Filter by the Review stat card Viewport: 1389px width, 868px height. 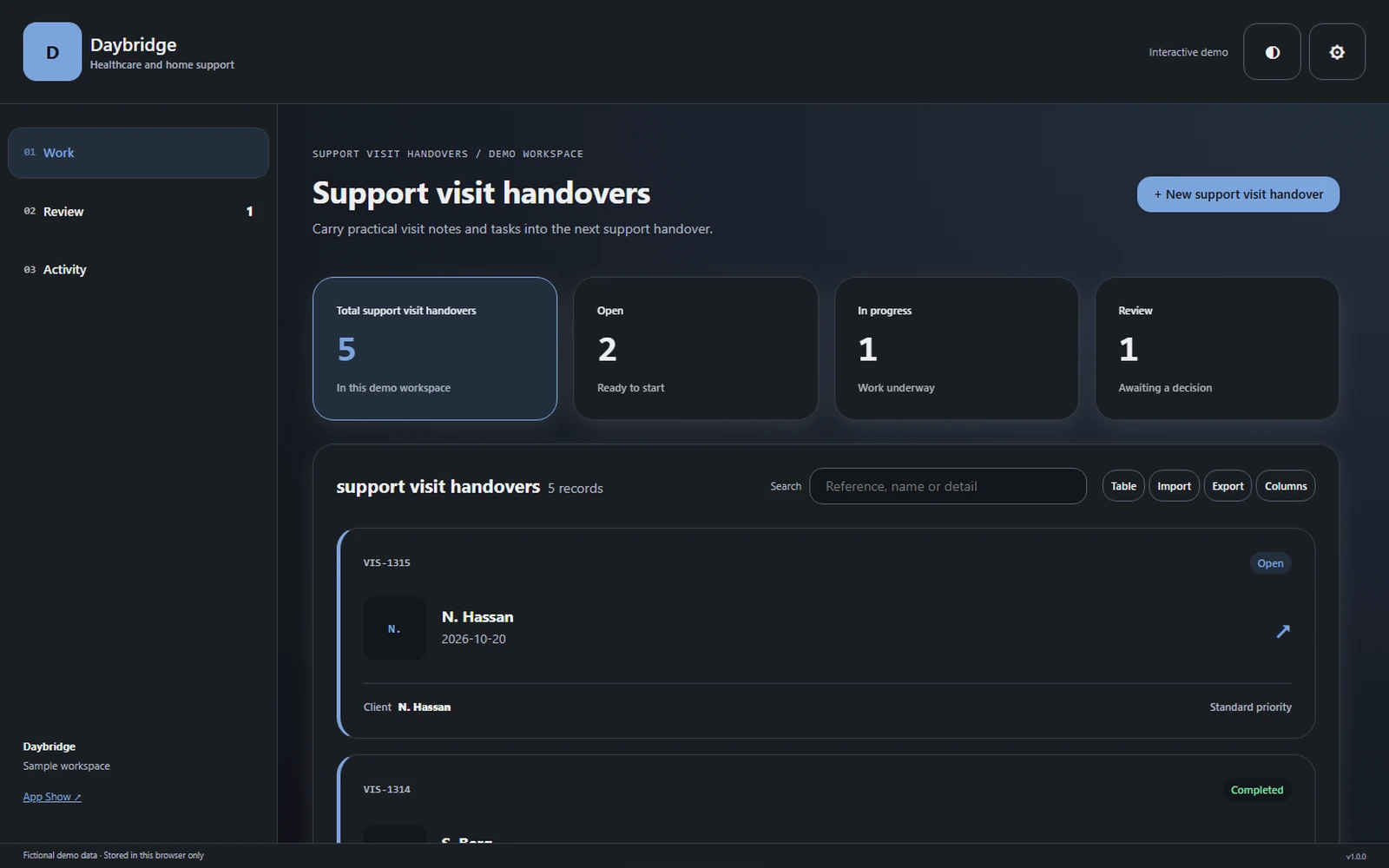point(1216,349)
